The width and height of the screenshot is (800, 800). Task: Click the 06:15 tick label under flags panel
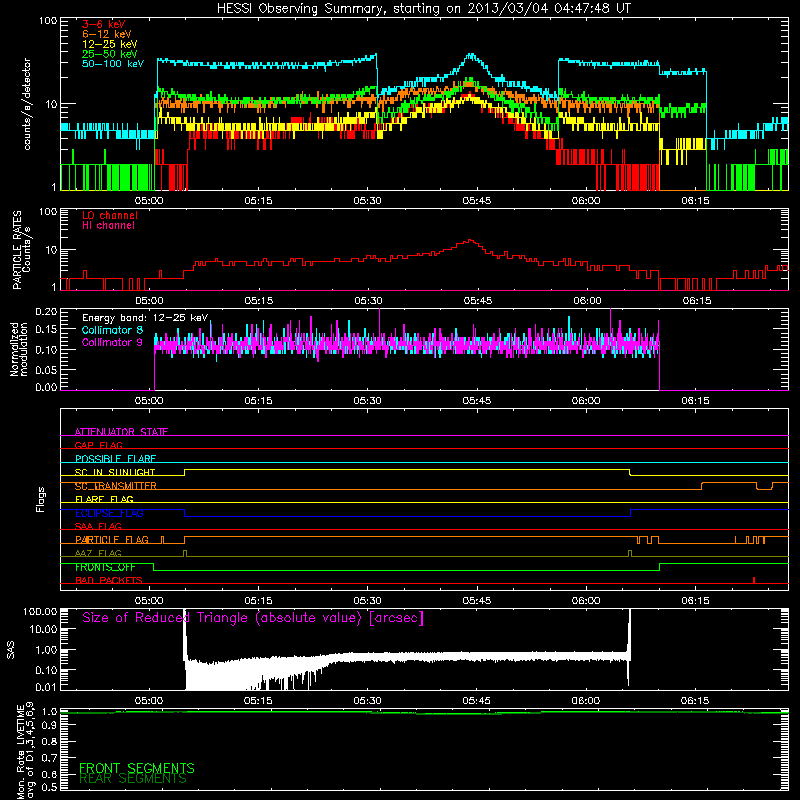[x=695, y=601]
